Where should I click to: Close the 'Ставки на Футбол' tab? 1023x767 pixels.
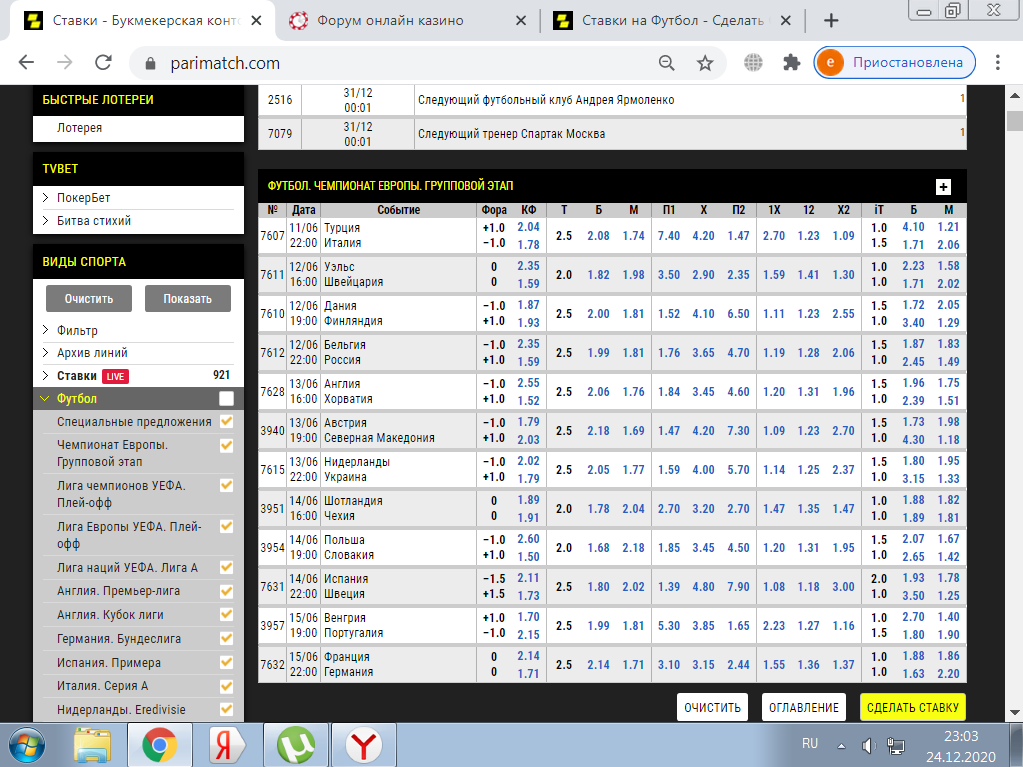[786, 21]
